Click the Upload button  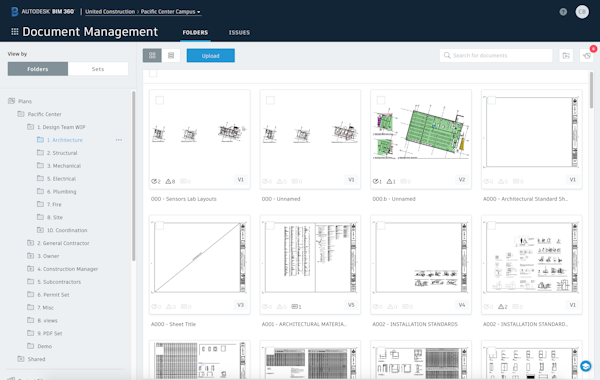pos(210,55)
